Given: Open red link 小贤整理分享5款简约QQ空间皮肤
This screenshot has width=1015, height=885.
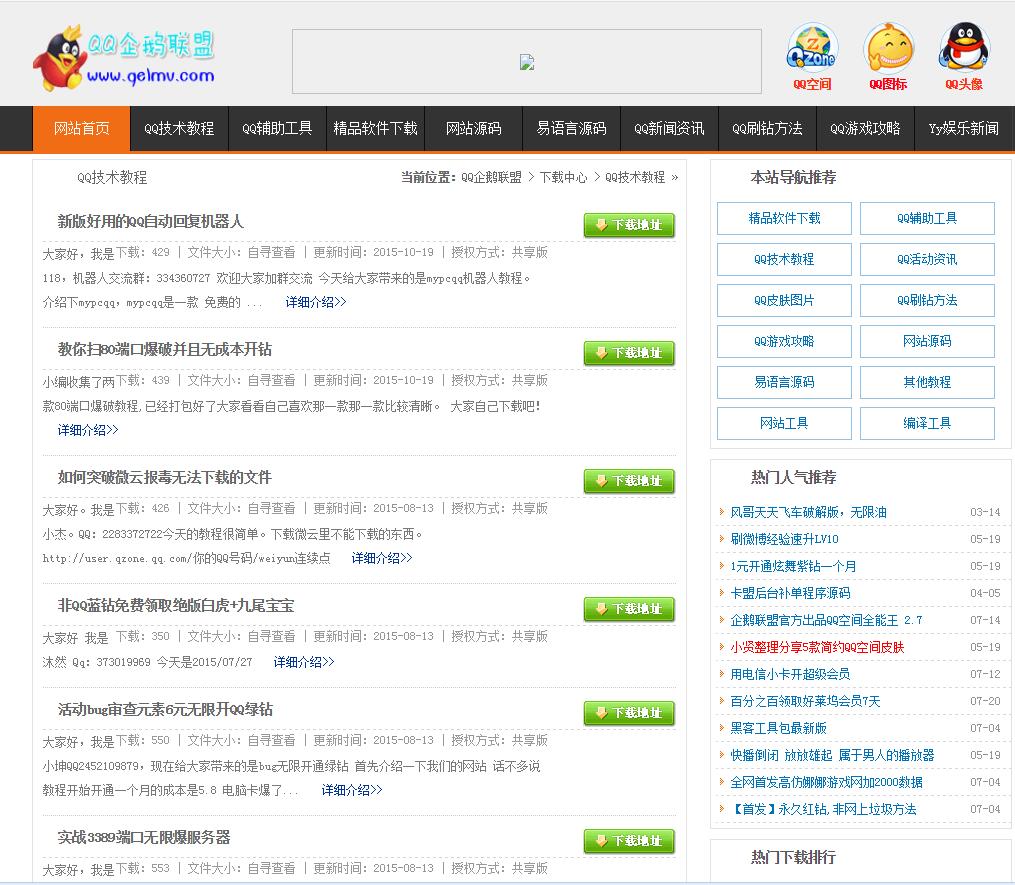Looking at the screenshot, I should (x=818, y=647).
